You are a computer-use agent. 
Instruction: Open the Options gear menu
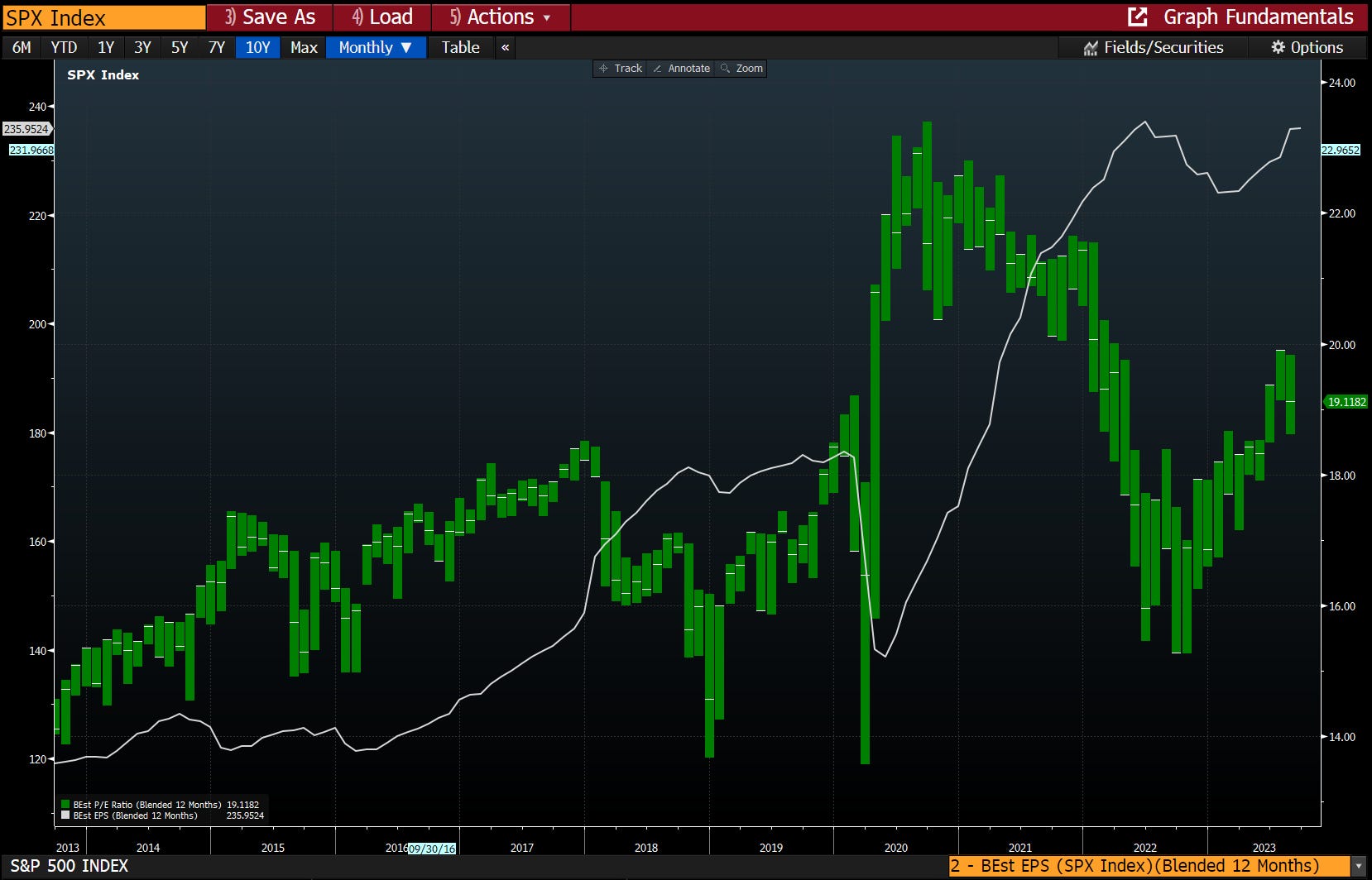click(1307, 47)
